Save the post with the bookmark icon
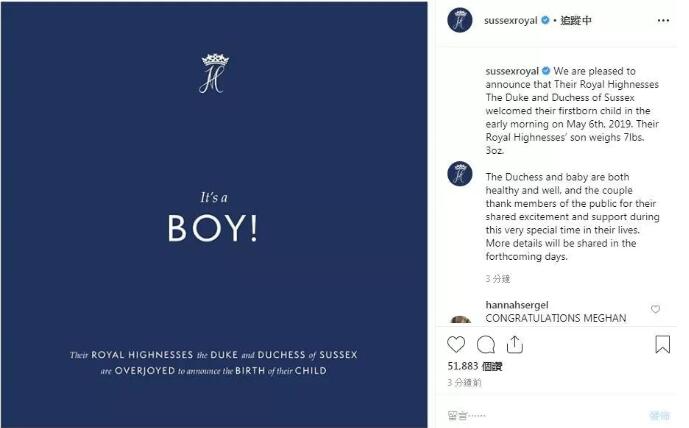 [662, 345]
